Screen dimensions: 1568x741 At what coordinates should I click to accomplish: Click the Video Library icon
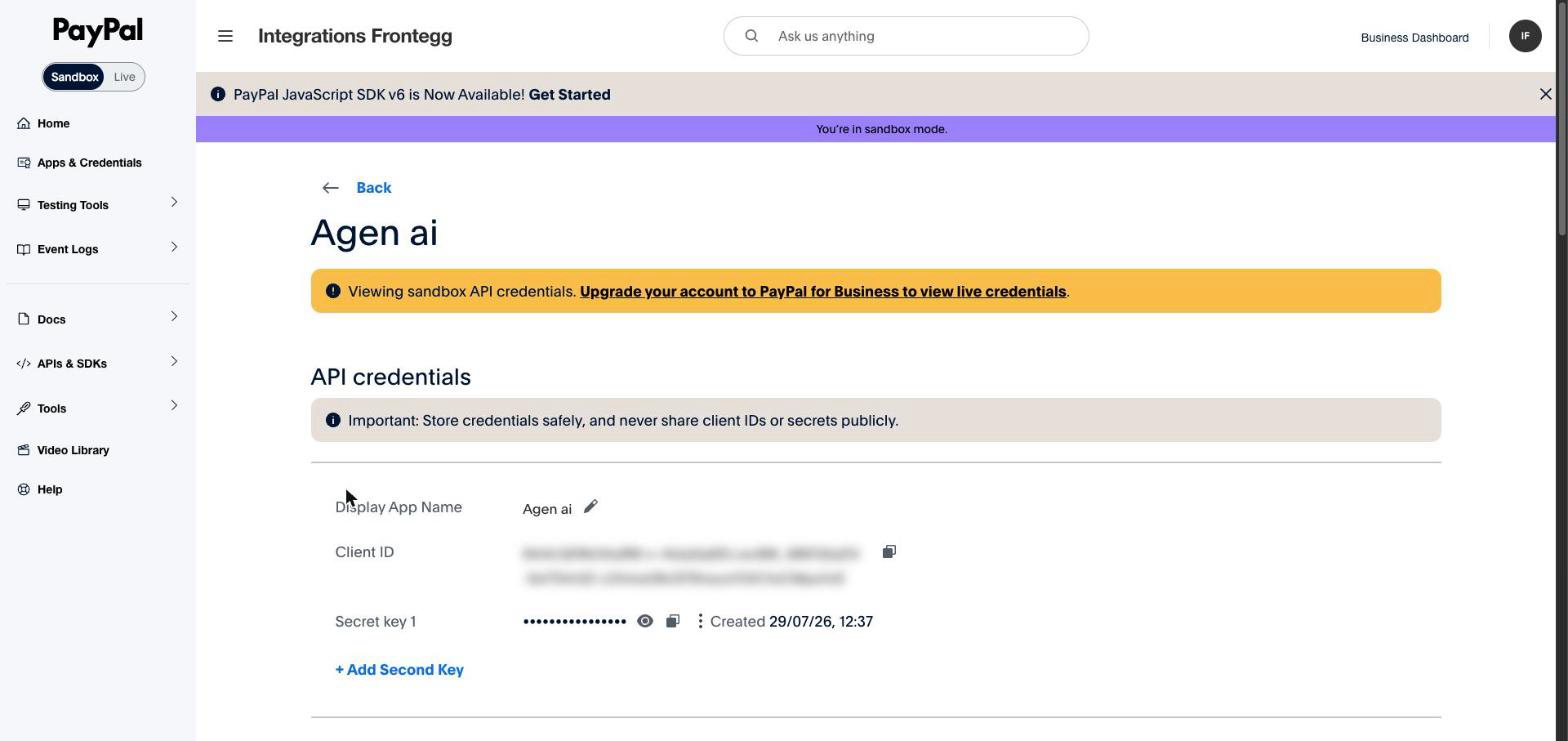click(x=24, y=450)
